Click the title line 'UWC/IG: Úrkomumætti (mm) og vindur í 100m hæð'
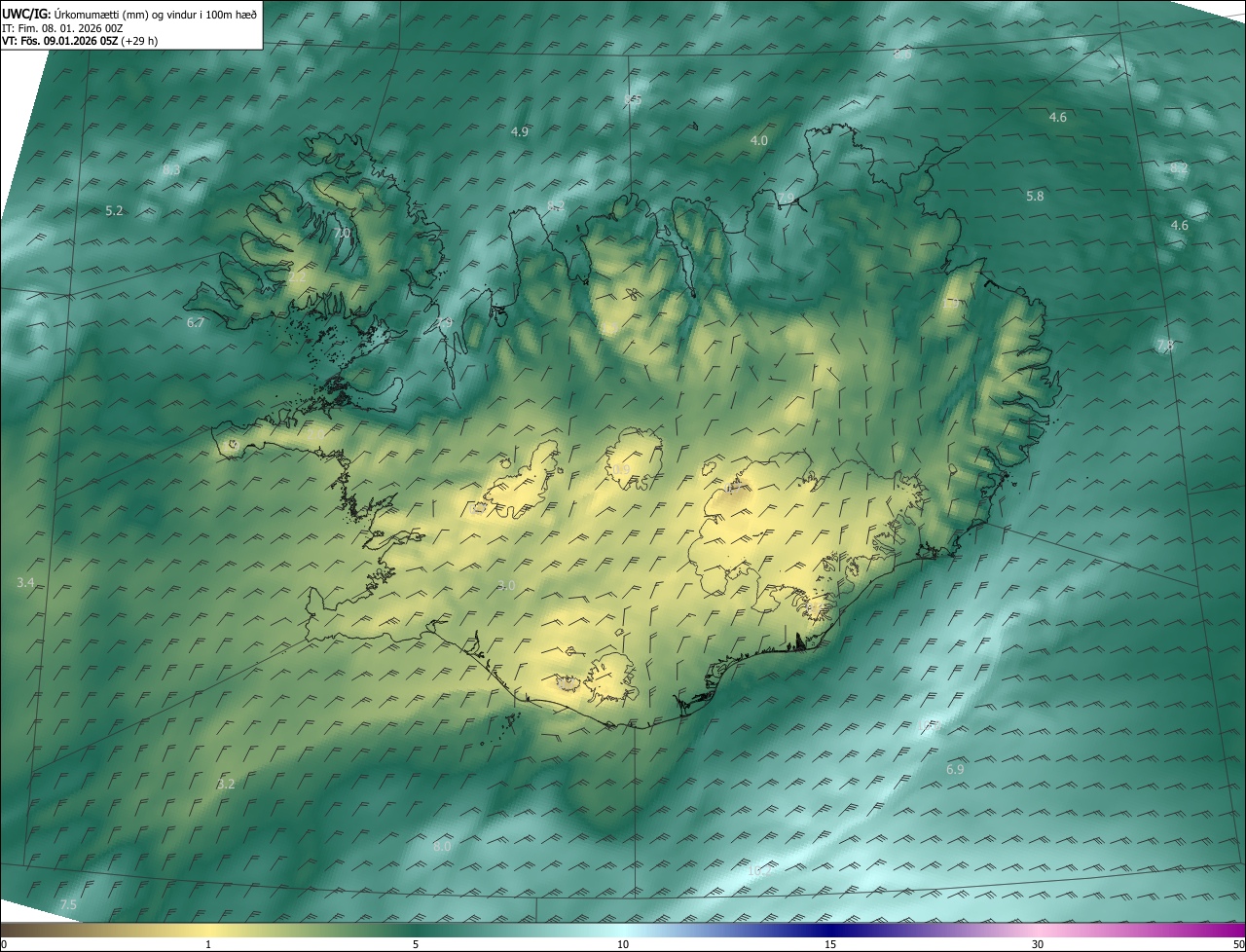 [x=129, y=14]
